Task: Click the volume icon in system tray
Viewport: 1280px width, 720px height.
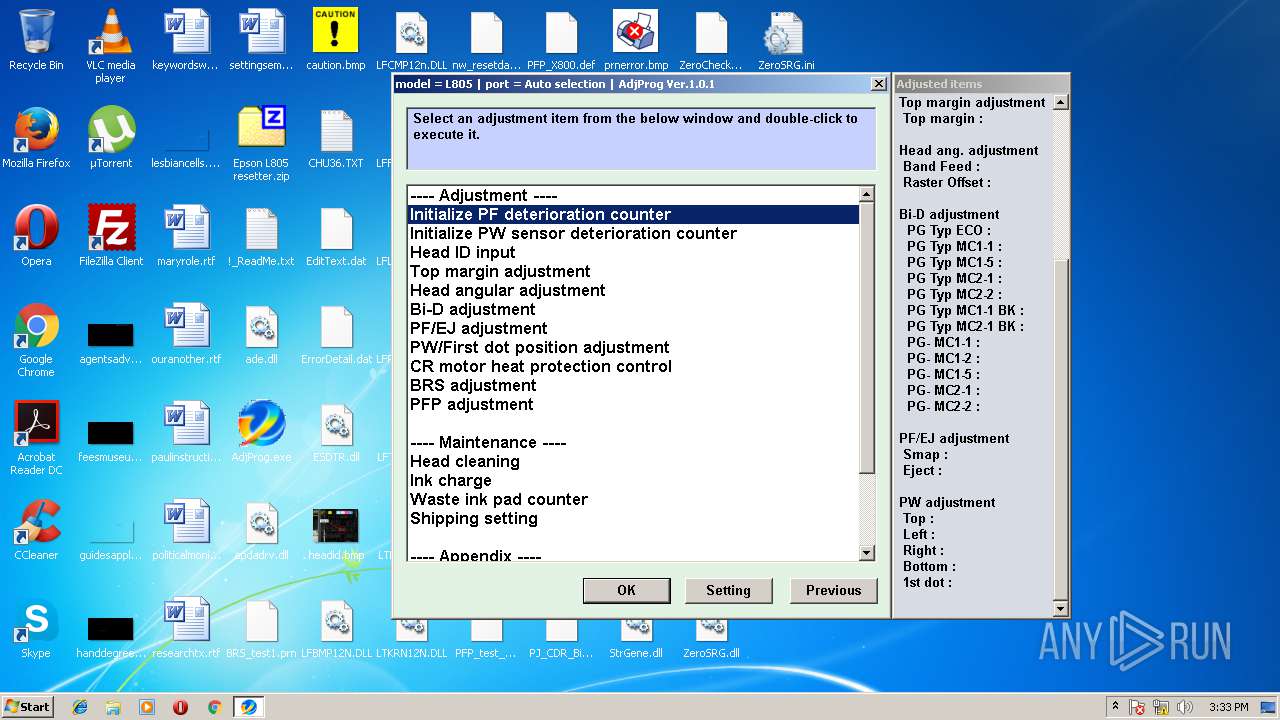Action: point(1186,707)
